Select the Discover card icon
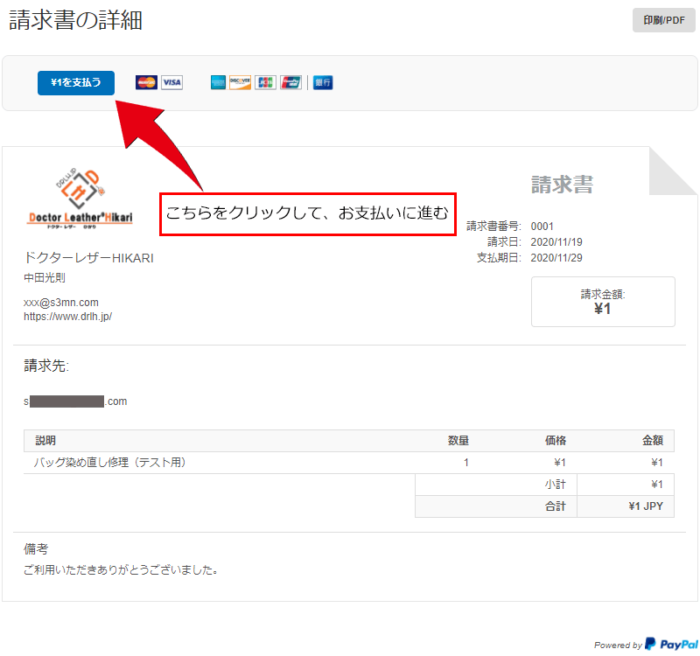This screenshot has width=700, height=656. click(240, 83)
